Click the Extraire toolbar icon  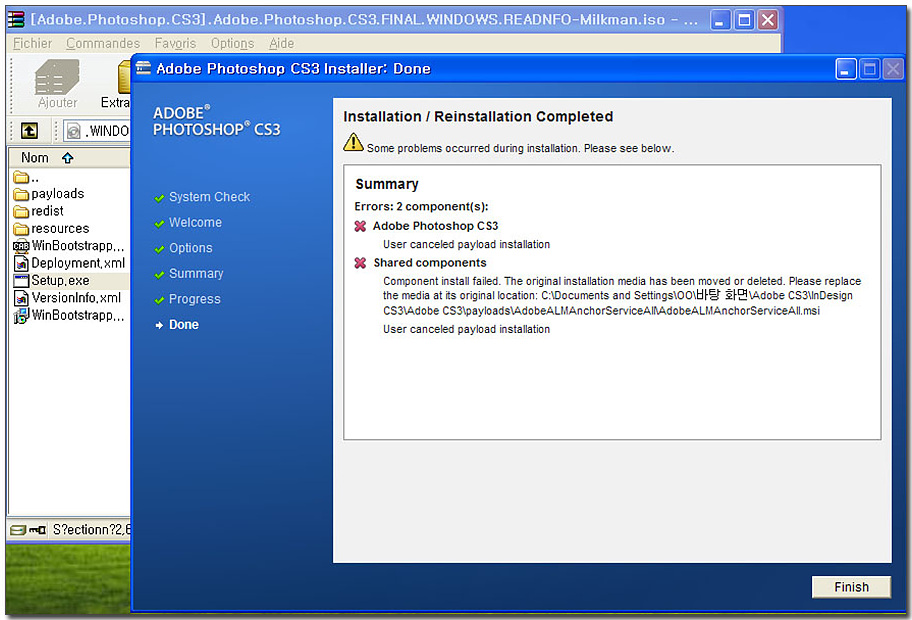click(x=117, y=84)
